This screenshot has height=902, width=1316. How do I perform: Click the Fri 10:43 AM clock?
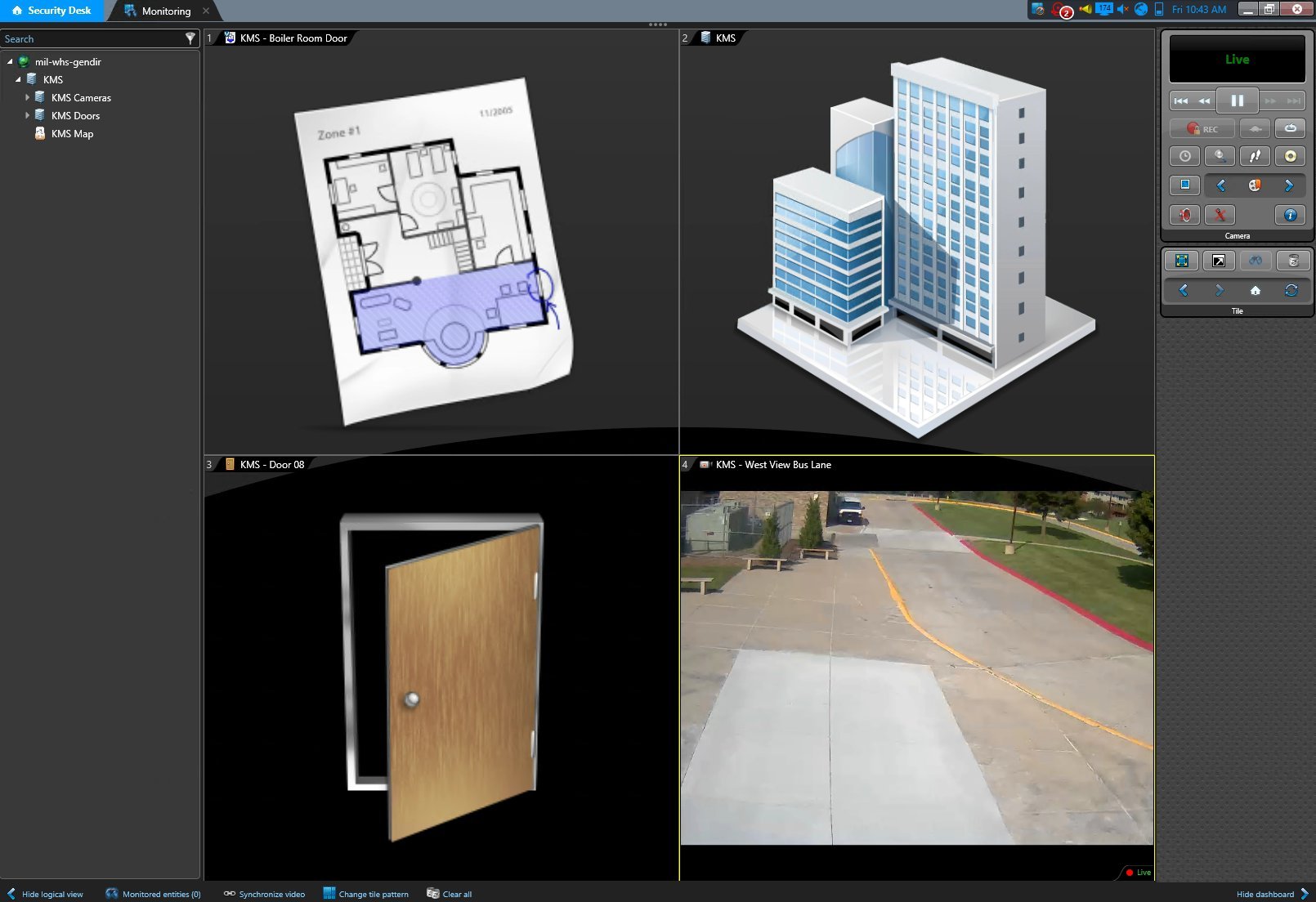pyautogui.click(x=1198, y=10)
